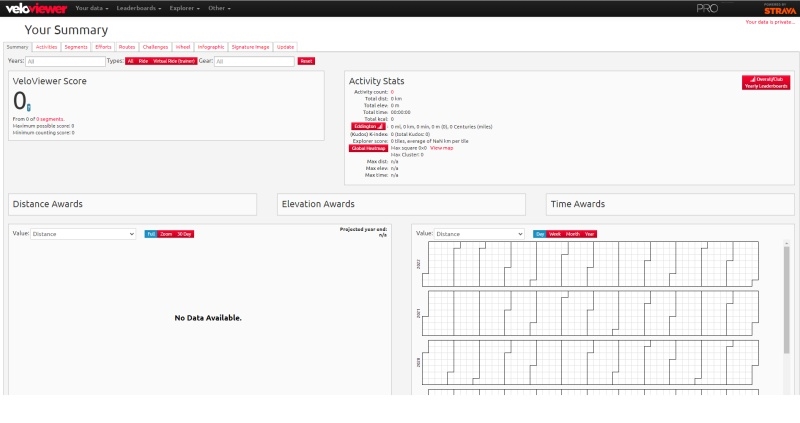Click the calendar panel vertical scrollbar
Screen dimensions: 800x423
786,301
